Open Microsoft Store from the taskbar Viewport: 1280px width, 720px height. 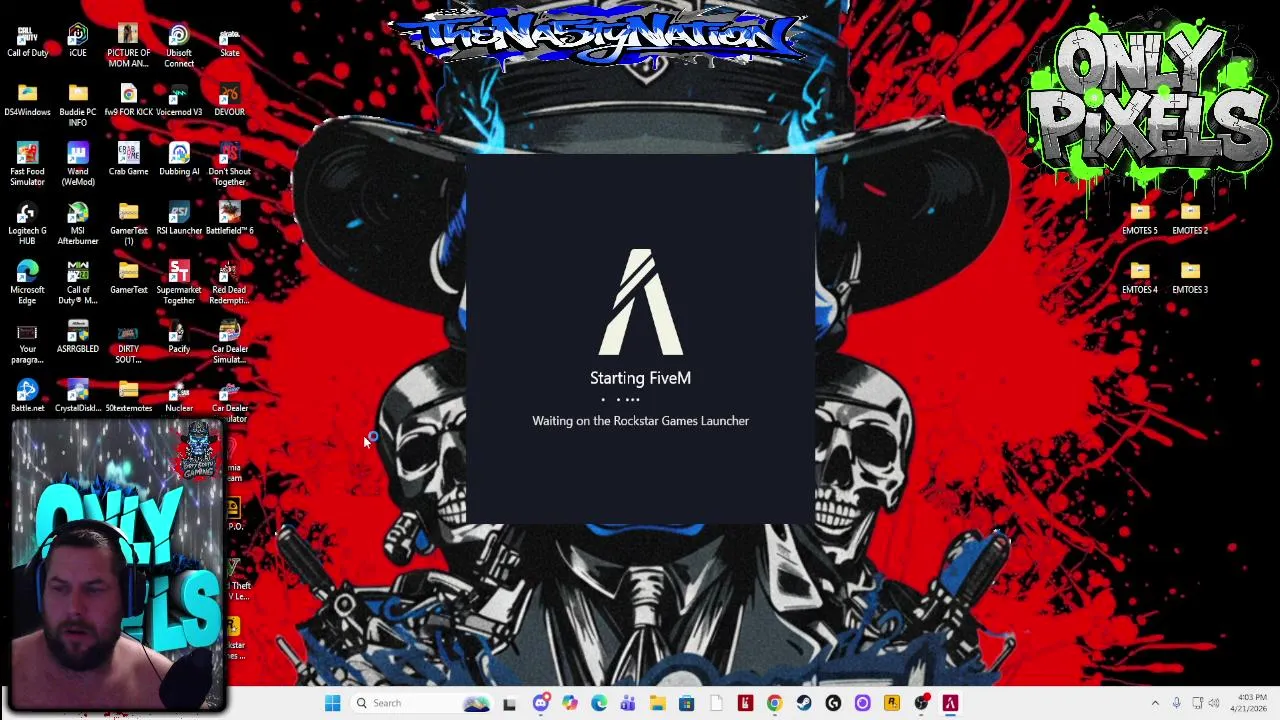(x=686, y=703)
